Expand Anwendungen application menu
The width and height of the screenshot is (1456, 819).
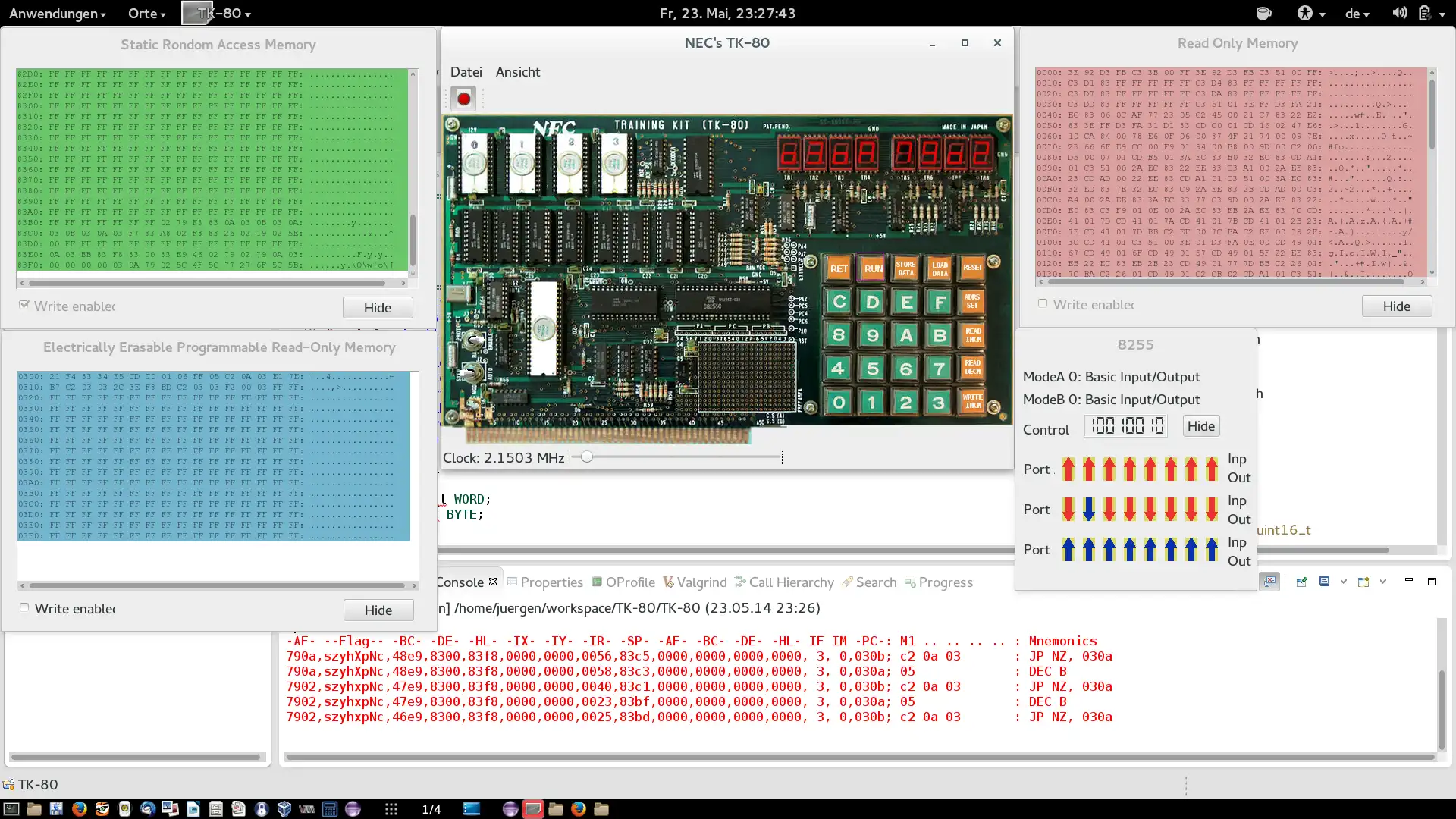56,12
